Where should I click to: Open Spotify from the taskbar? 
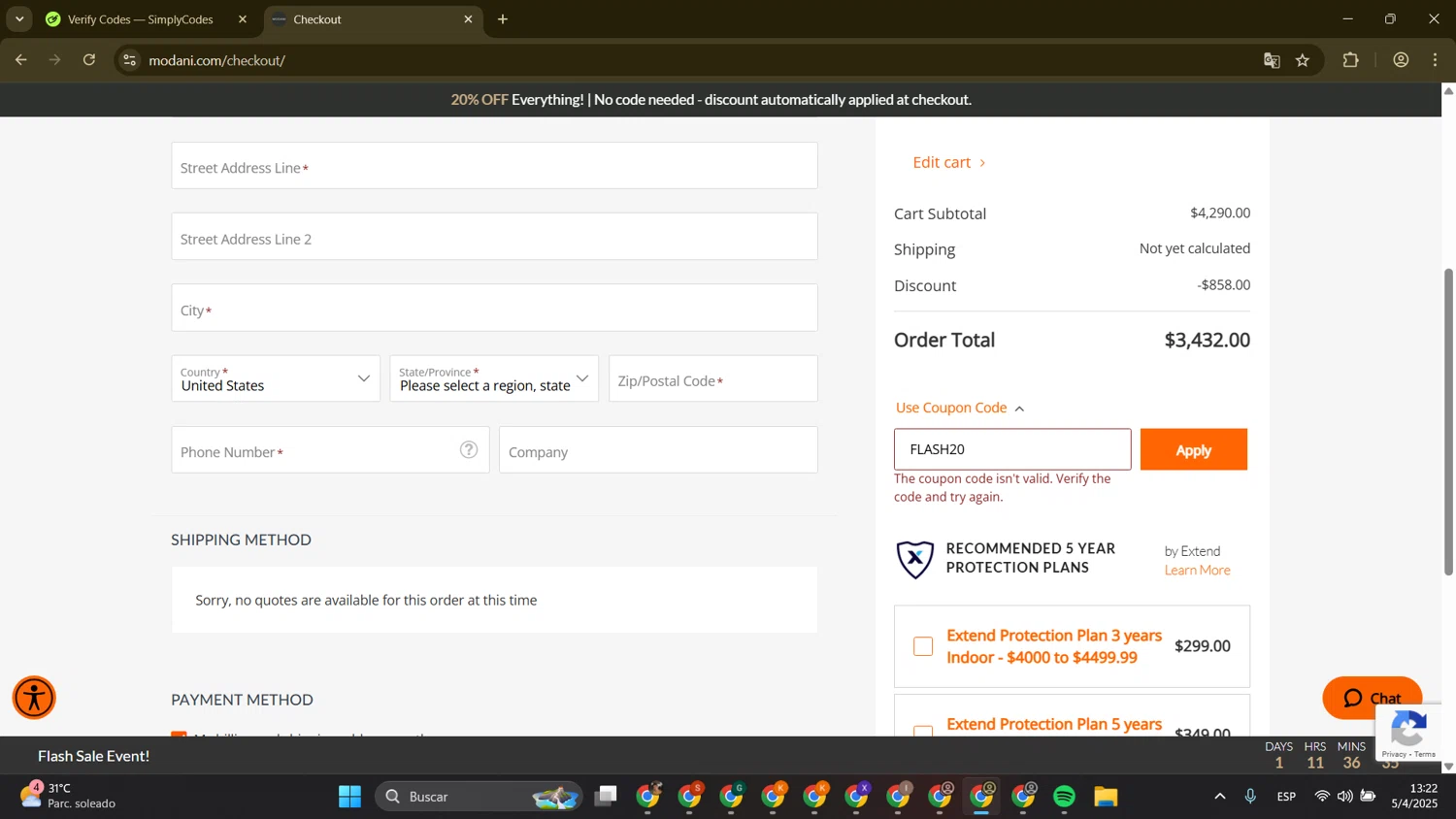point(1065,797)
